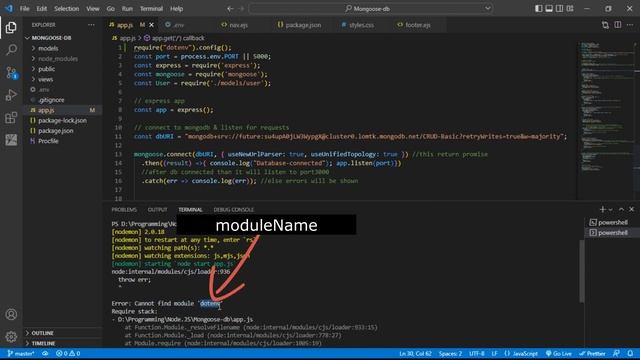Image resolution: width=640 pixels, height=360 pixels.
Task: Open the Help menu
Action: (176, 9)
